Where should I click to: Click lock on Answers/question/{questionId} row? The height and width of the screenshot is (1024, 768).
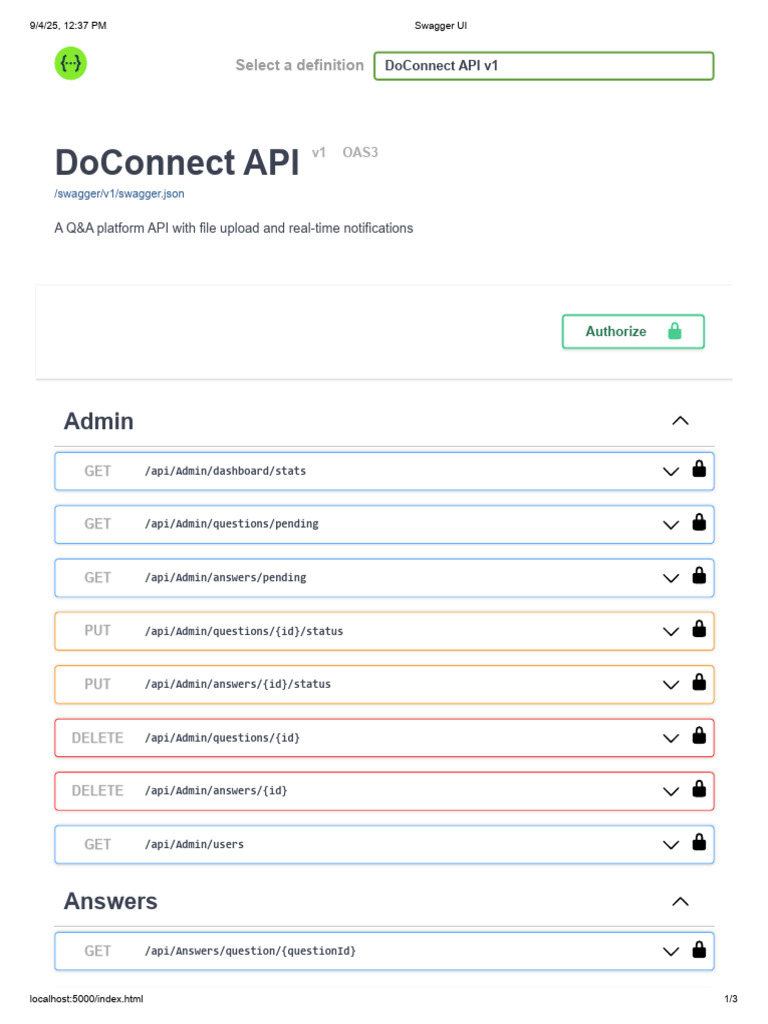699,950
